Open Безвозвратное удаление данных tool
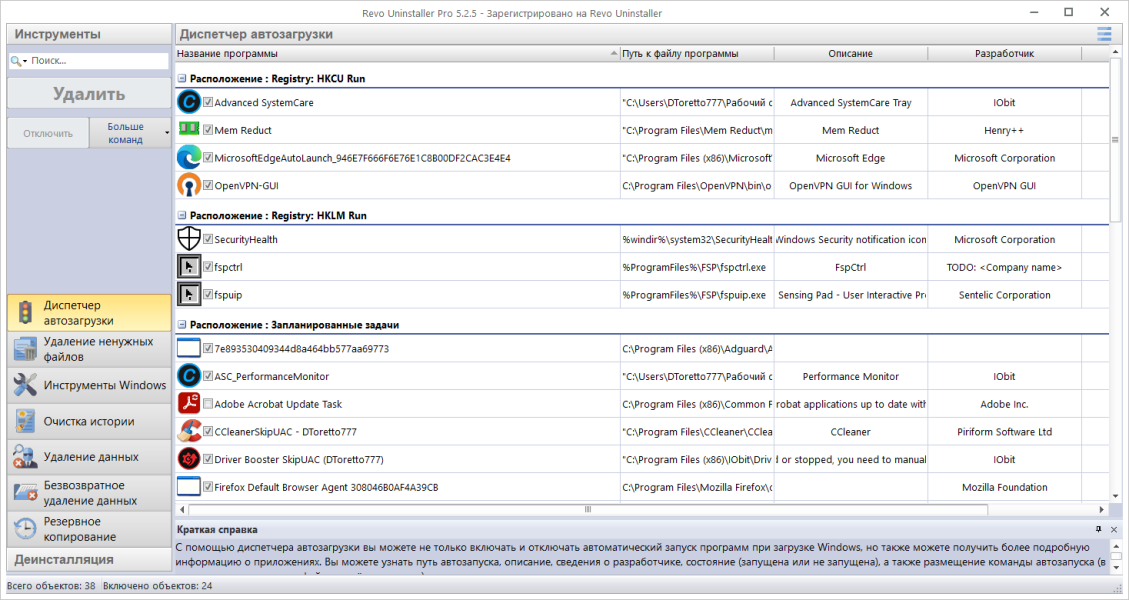This screenshot has height=600, width=1129. point(89,493)
